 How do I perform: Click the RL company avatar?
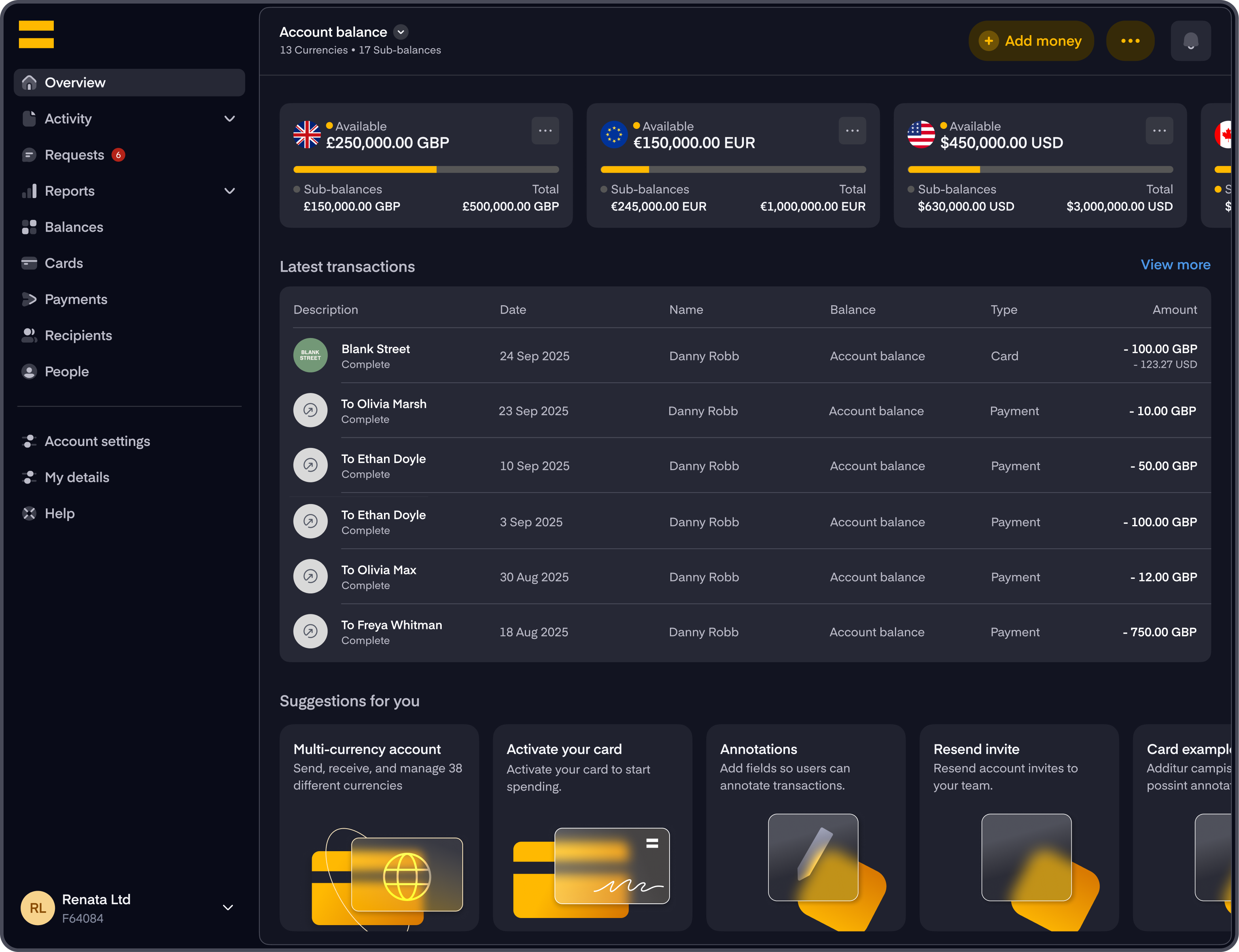pos(38,908)
